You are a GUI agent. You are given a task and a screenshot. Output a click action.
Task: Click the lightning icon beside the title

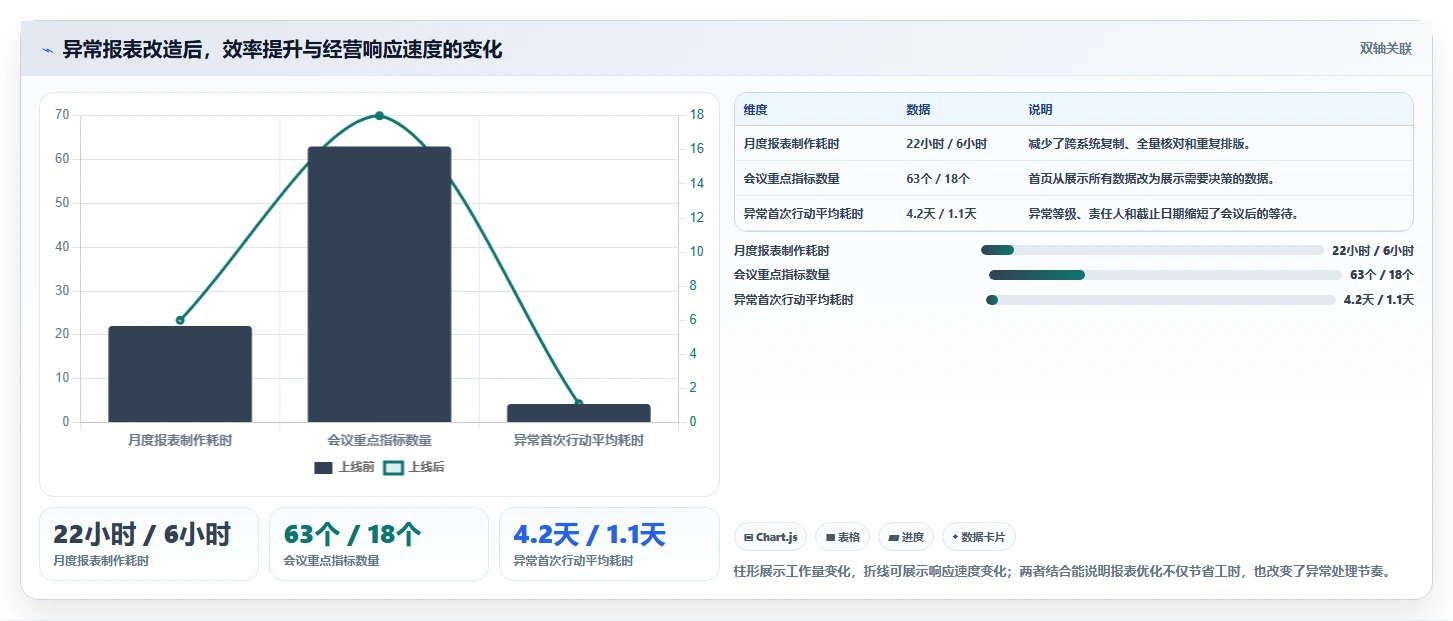point(47,50)
